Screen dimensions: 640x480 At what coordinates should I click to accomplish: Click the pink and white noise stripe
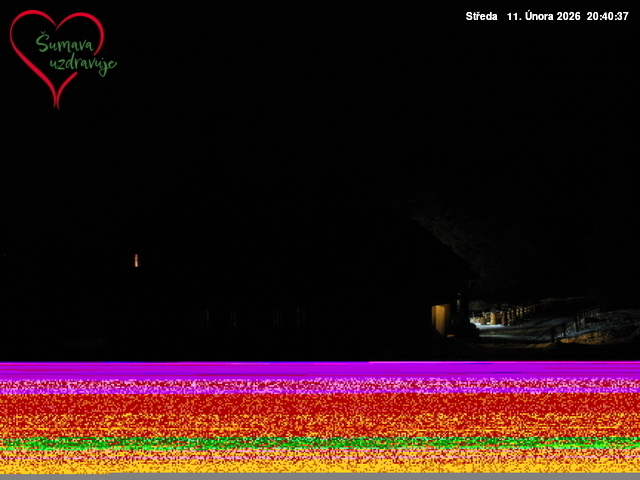pos(320,385)
